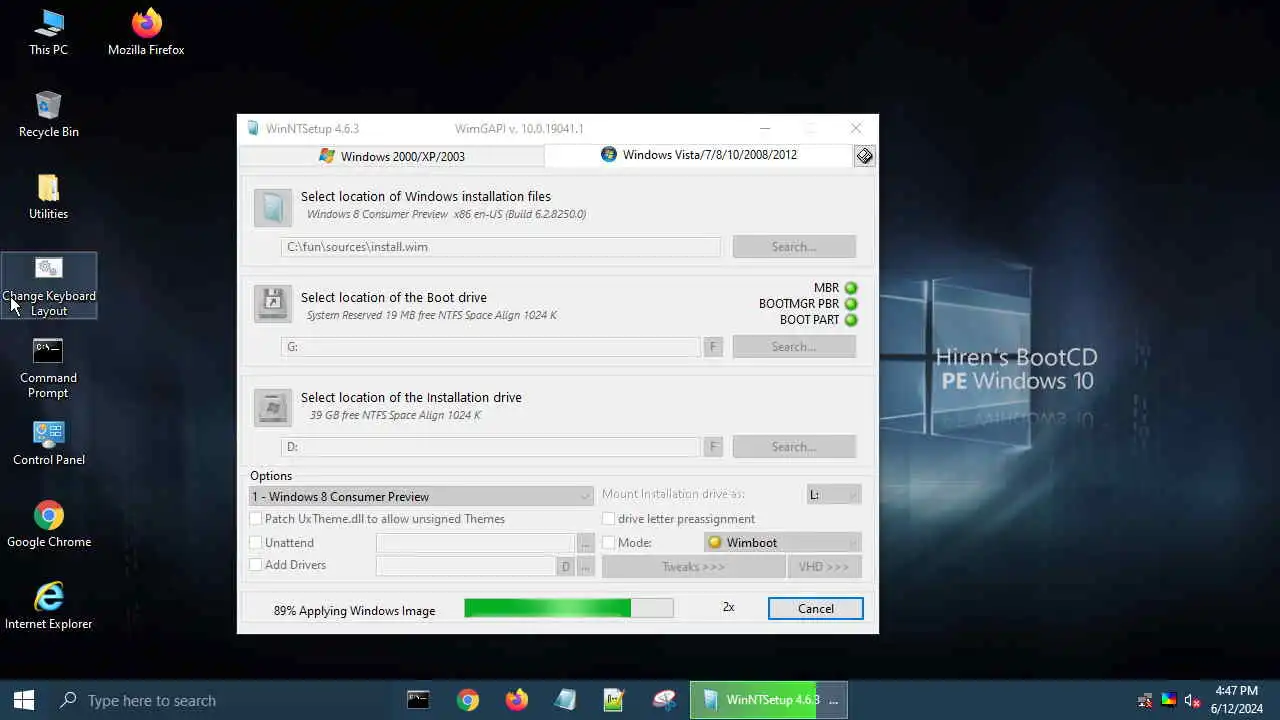This screenshot has height=720, width=1280.
Task: Open the This PC desktop icon
Action: (48, 32)
